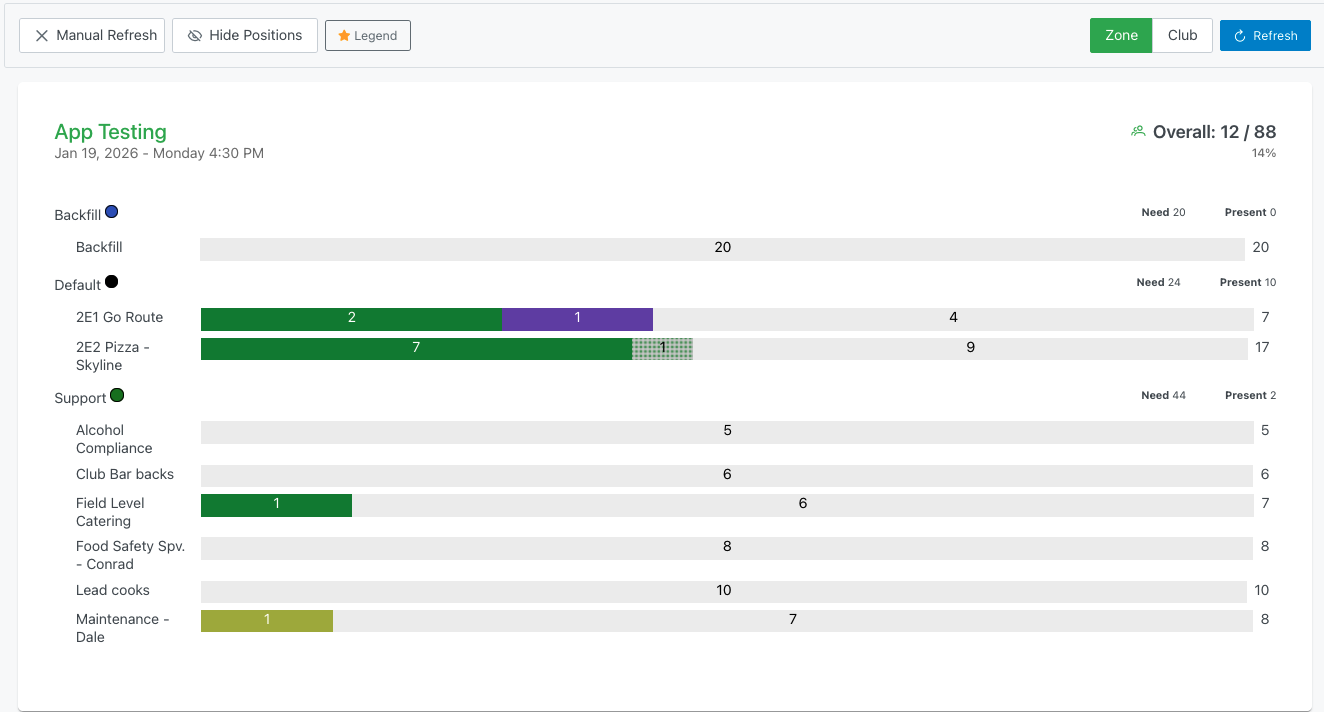1324x712 pixels.
Task: Click the green attendees icon beside Overall count
Action: [x=1138, y=130]
